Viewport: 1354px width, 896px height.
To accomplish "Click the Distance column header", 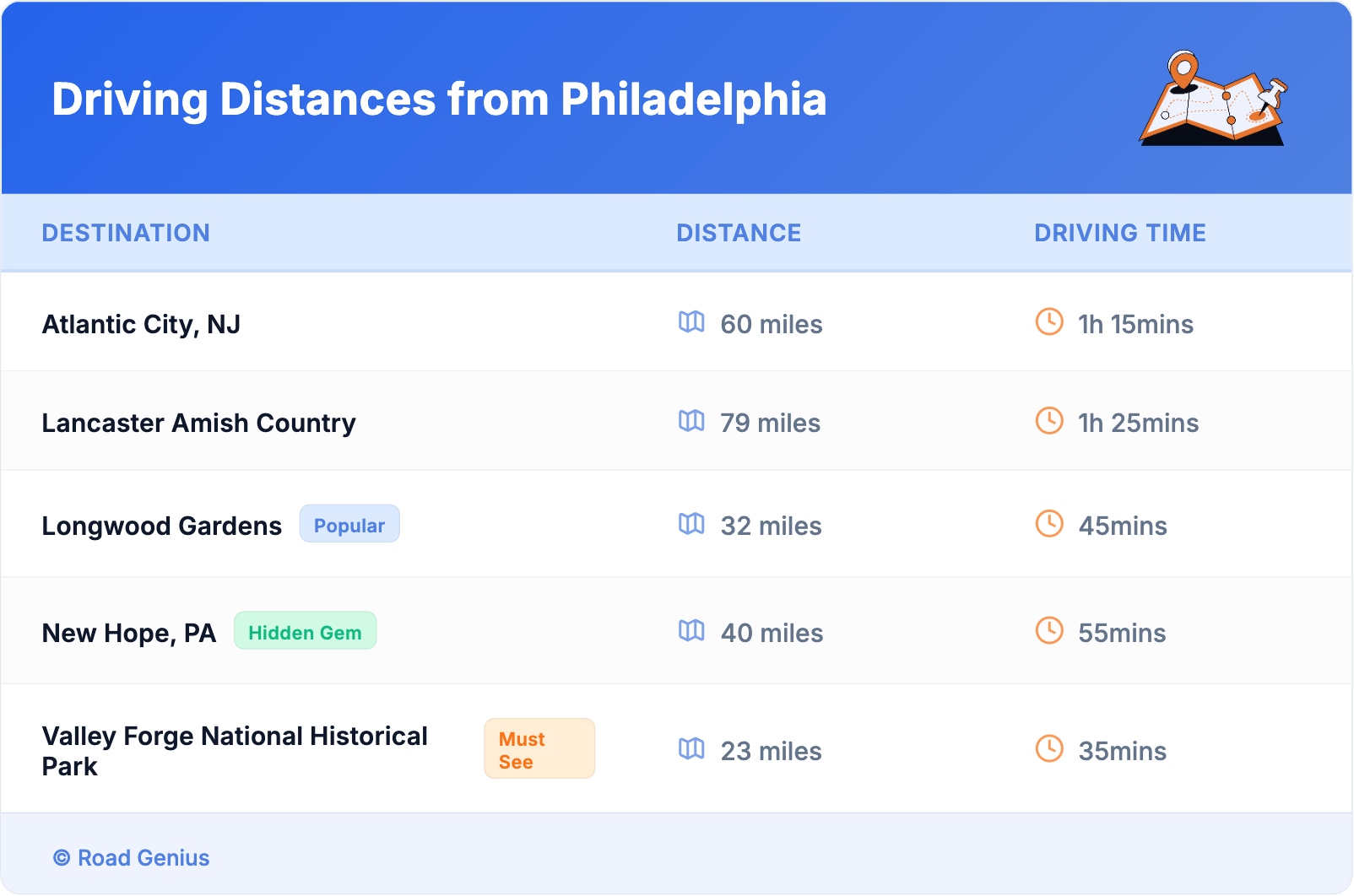I will 739,233.
